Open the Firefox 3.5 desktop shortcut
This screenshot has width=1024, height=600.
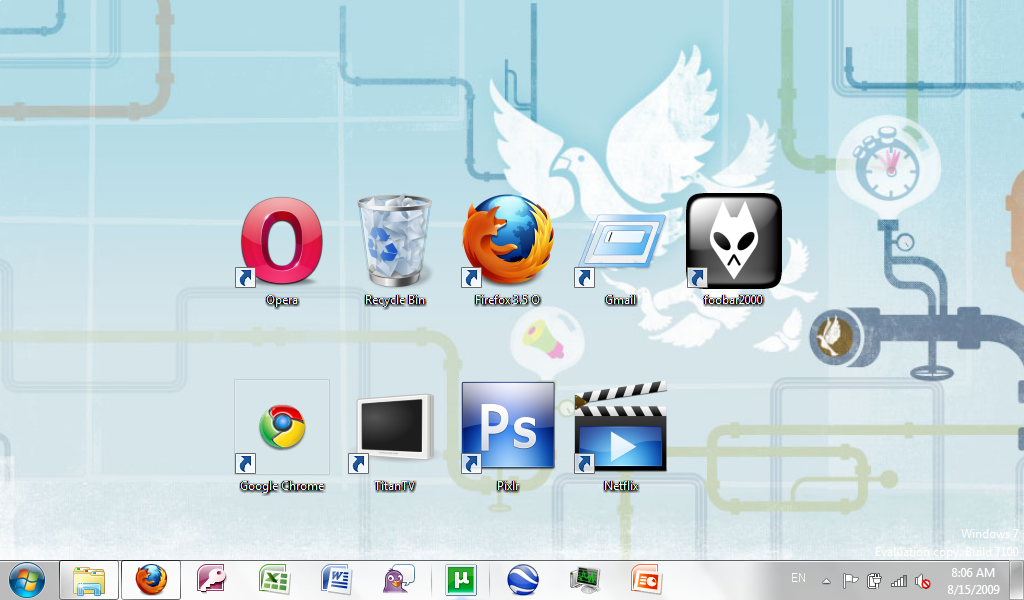507,251
